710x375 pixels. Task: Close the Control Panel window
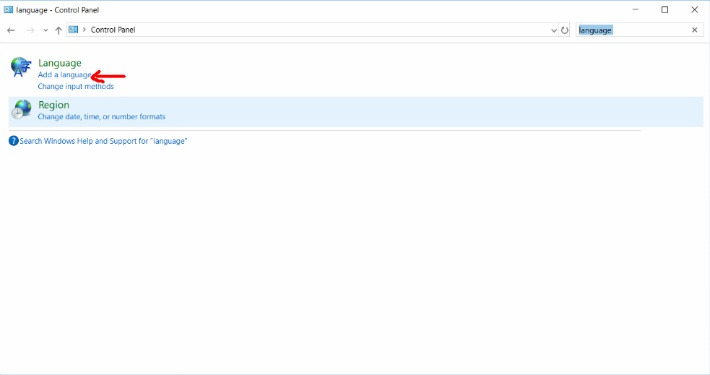click(x=694, y=10)
